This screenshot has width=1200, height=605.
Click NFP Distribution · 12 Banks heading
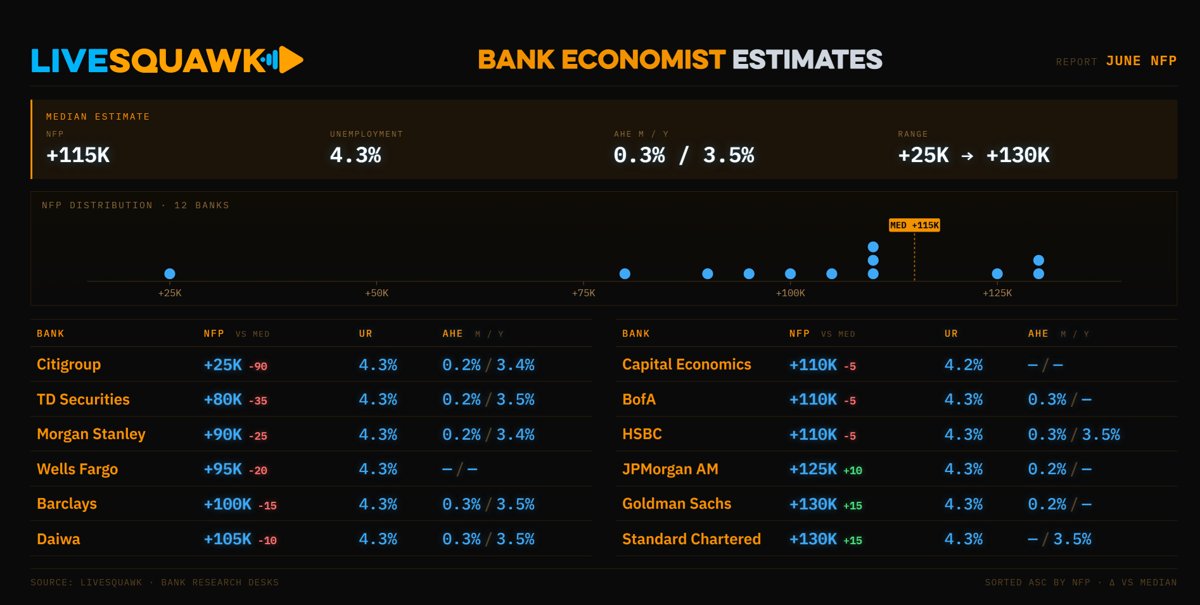point(135,205)
